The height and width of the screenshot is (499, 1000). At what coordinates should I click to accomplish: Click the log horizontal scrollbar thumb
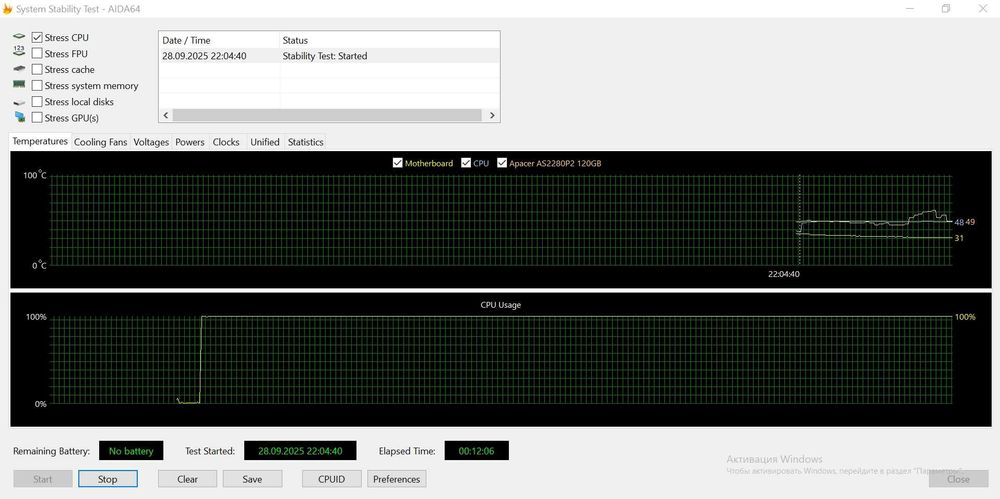[327, 115]
